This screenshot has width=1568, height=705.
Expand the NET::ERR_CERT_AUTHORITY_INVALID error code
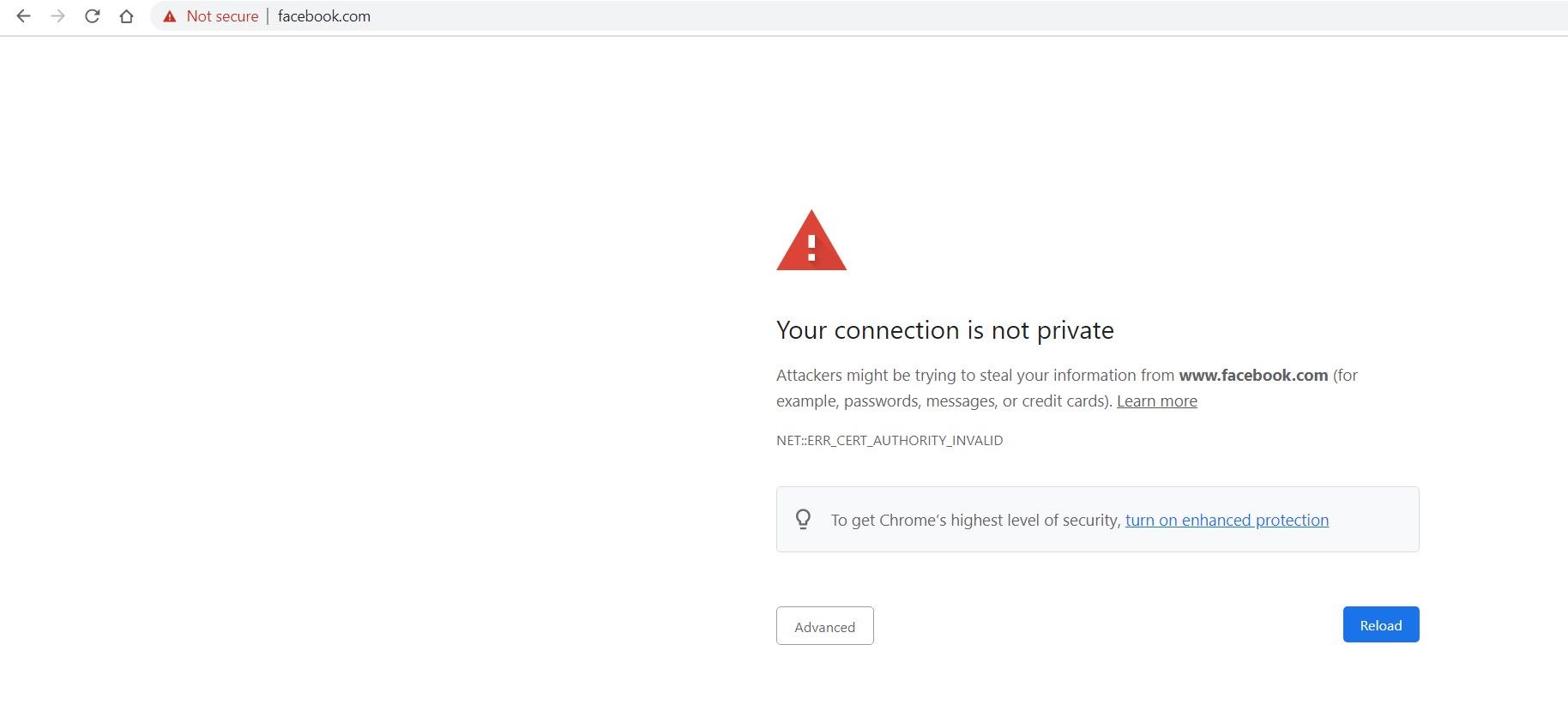890,441
